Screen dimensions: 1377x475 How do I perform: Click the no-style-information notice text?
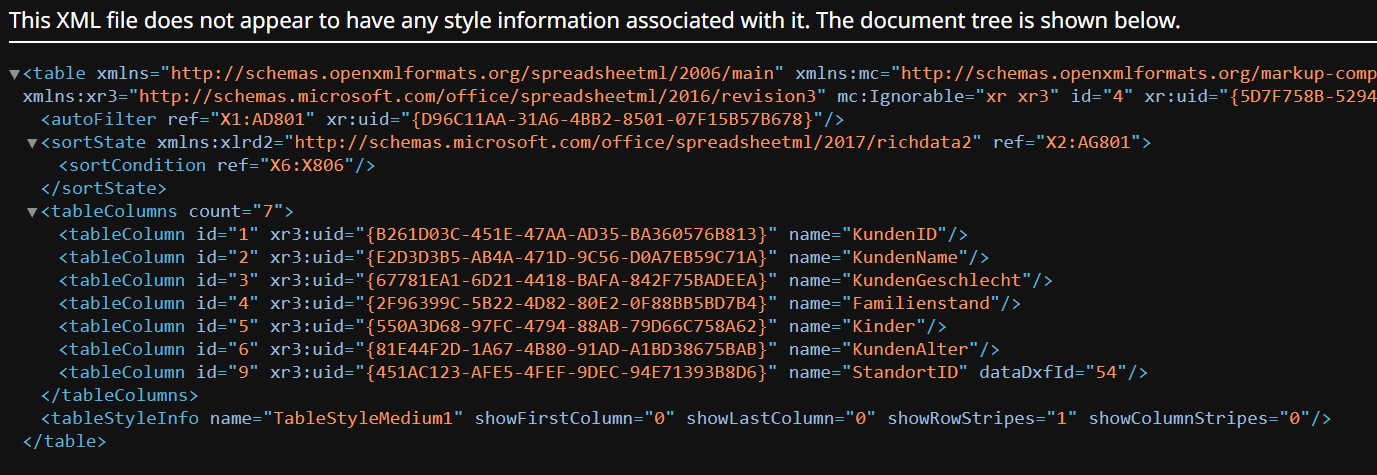pos(596,21)
